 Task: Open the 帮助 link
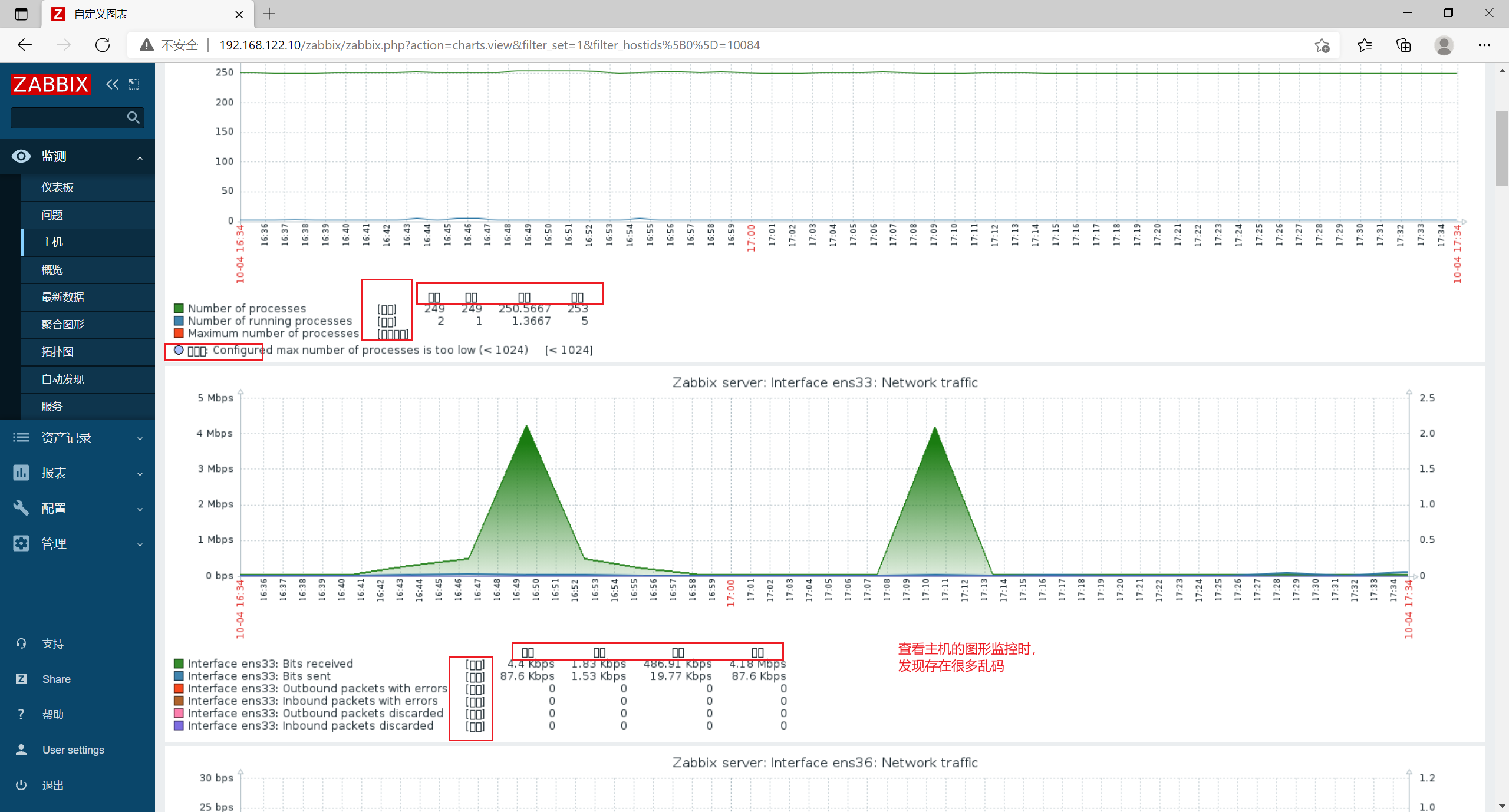(x=53, y=715)
